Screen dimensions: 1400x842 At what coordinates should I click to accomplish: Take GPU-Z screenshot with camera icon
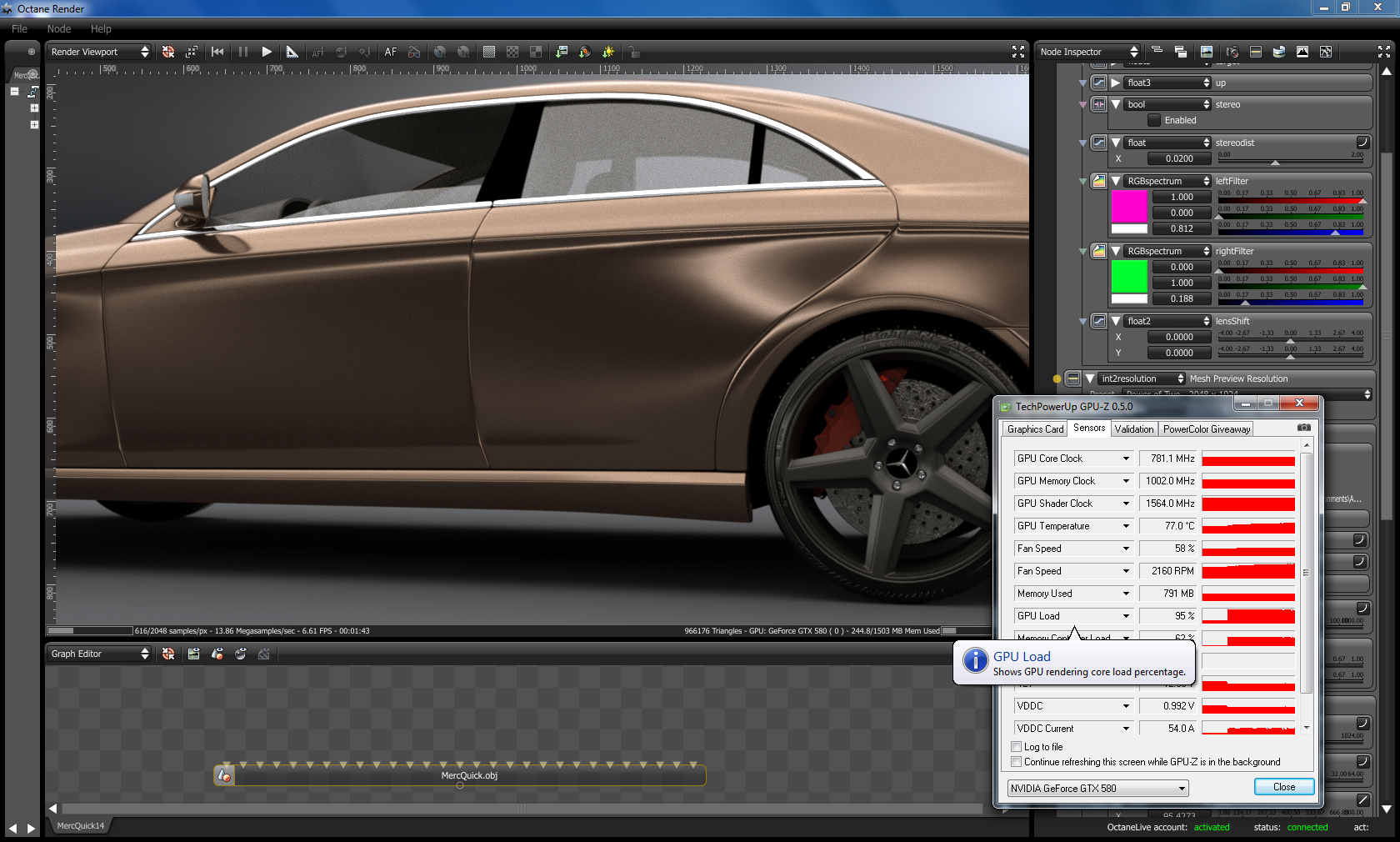click(1304, 428)
